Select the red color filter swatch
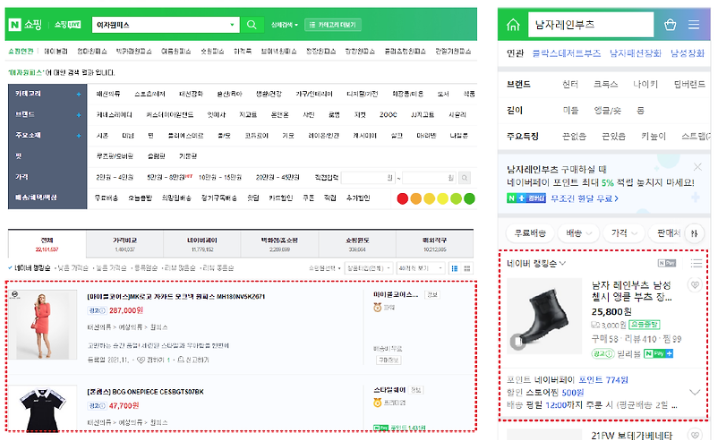 pos(402,199)
